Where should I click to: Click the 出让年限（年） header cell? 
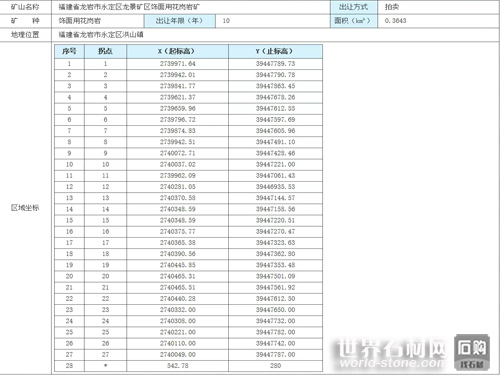179,21
